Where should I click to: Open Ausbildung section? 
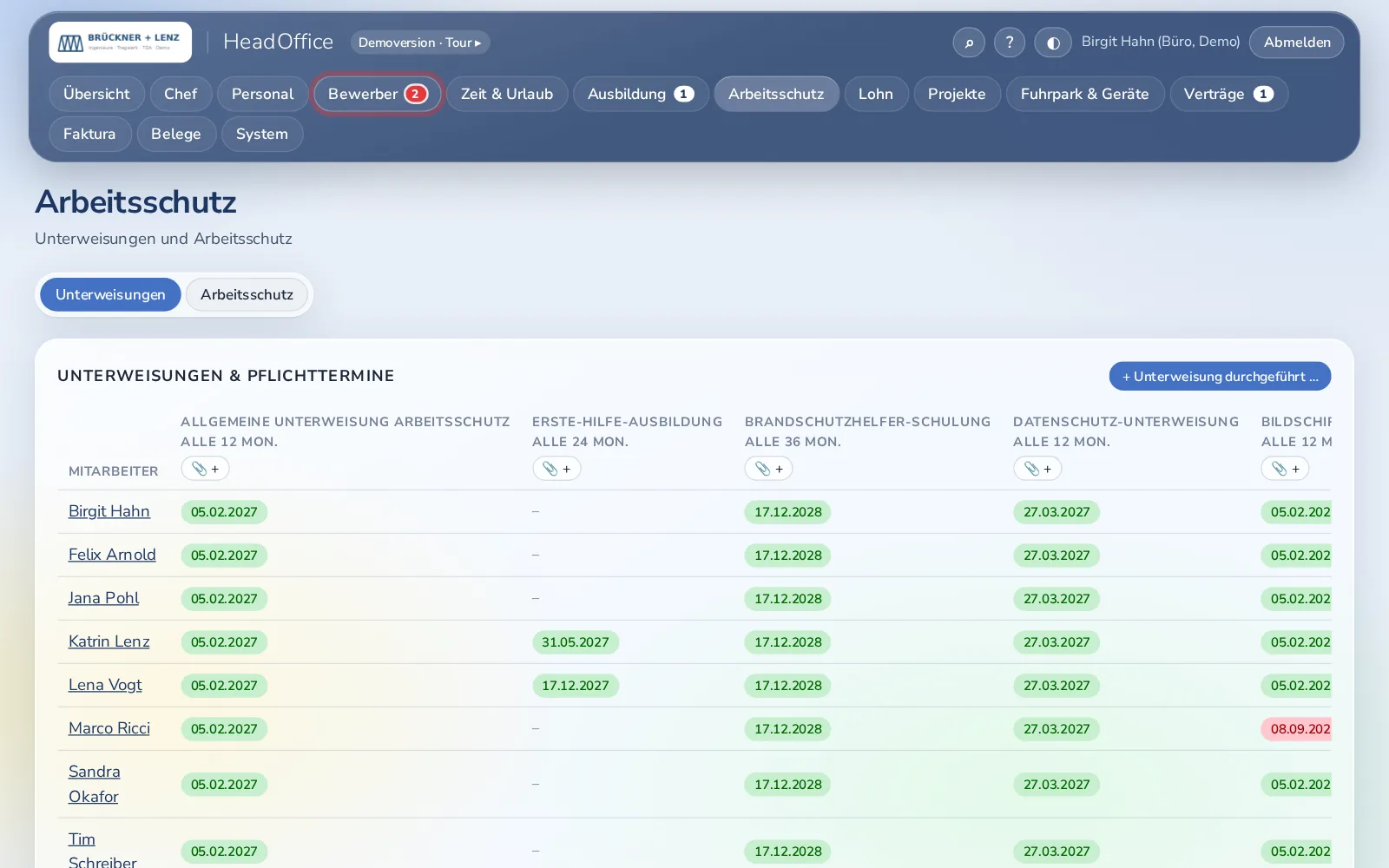point(641,94)
